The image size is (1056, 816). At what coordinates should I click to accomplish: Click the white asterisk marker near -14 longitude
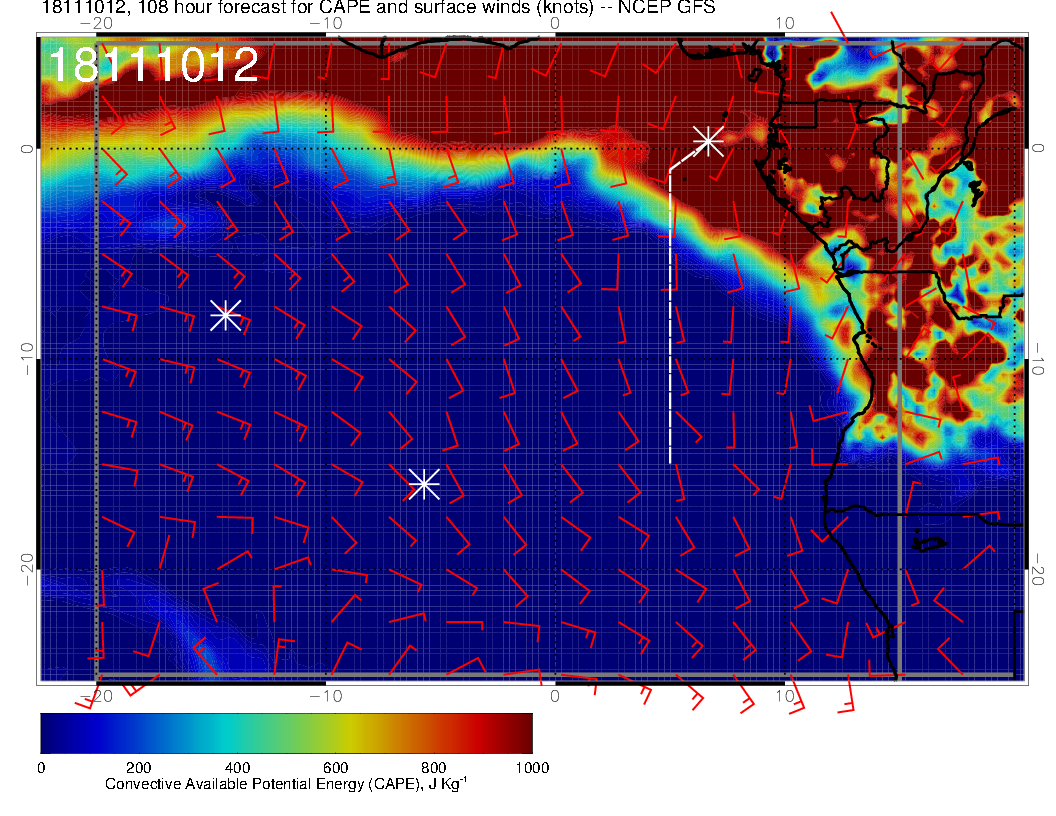[226, 314]
